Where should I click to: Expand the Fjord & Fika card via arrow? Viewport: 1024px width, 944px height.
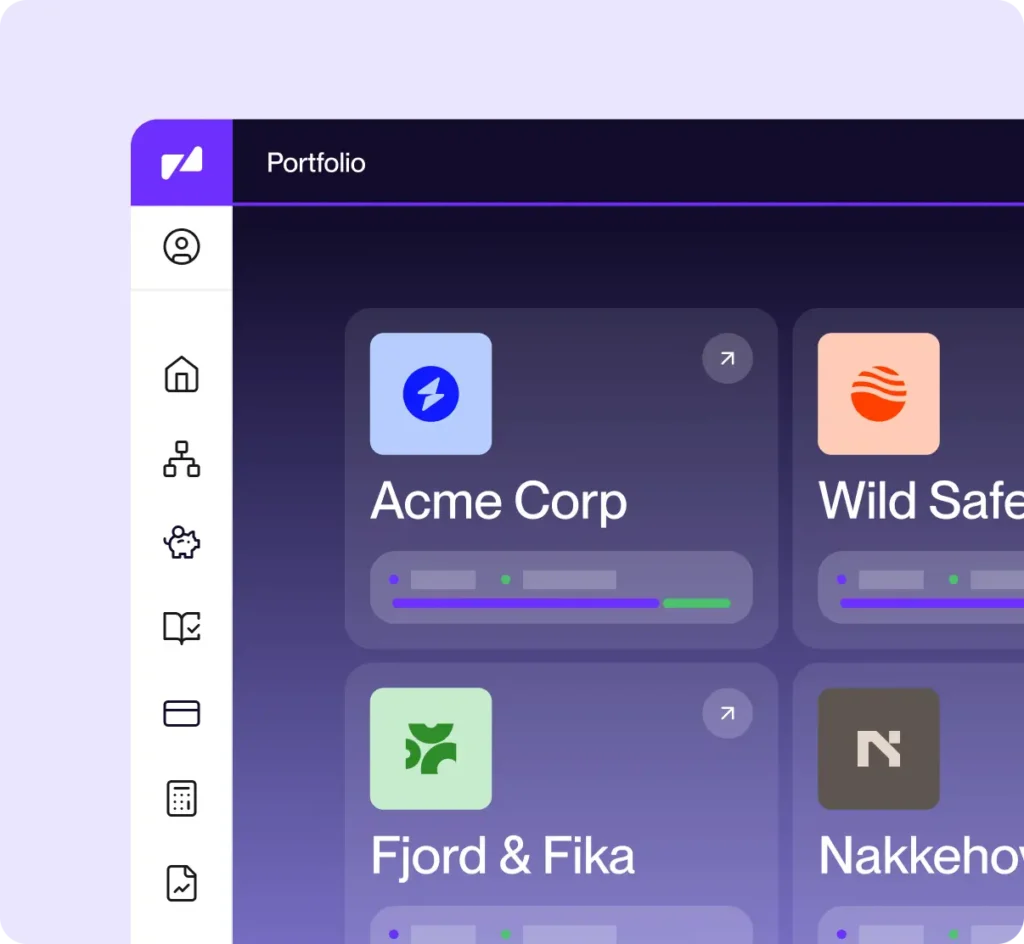click(x=727, y=714)
